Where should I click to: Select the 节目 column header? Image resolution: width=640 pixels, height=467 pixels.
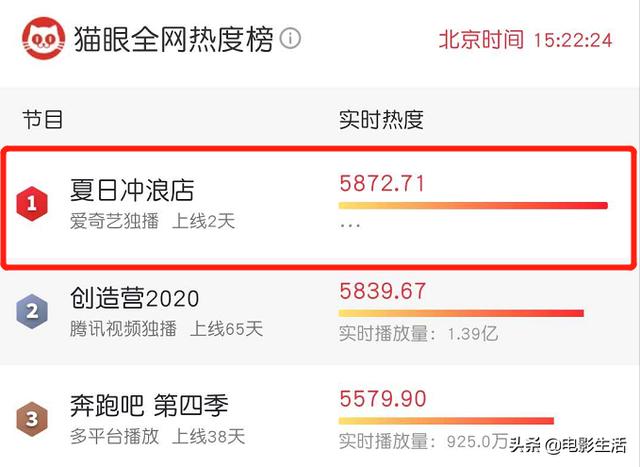pos(43,120)
